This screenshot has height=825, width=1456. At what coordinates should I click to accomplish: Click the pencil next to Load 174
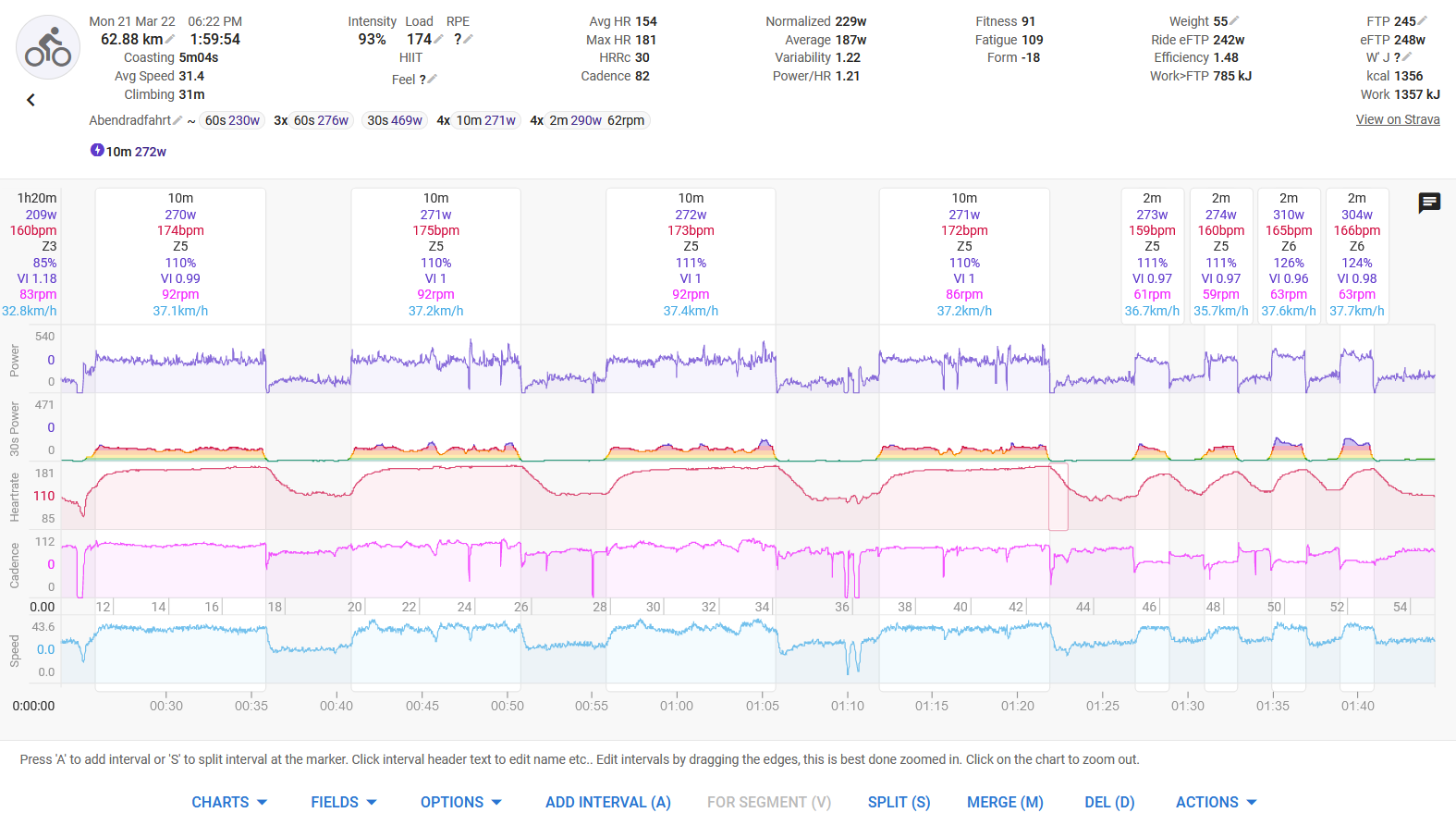(439, 40)
